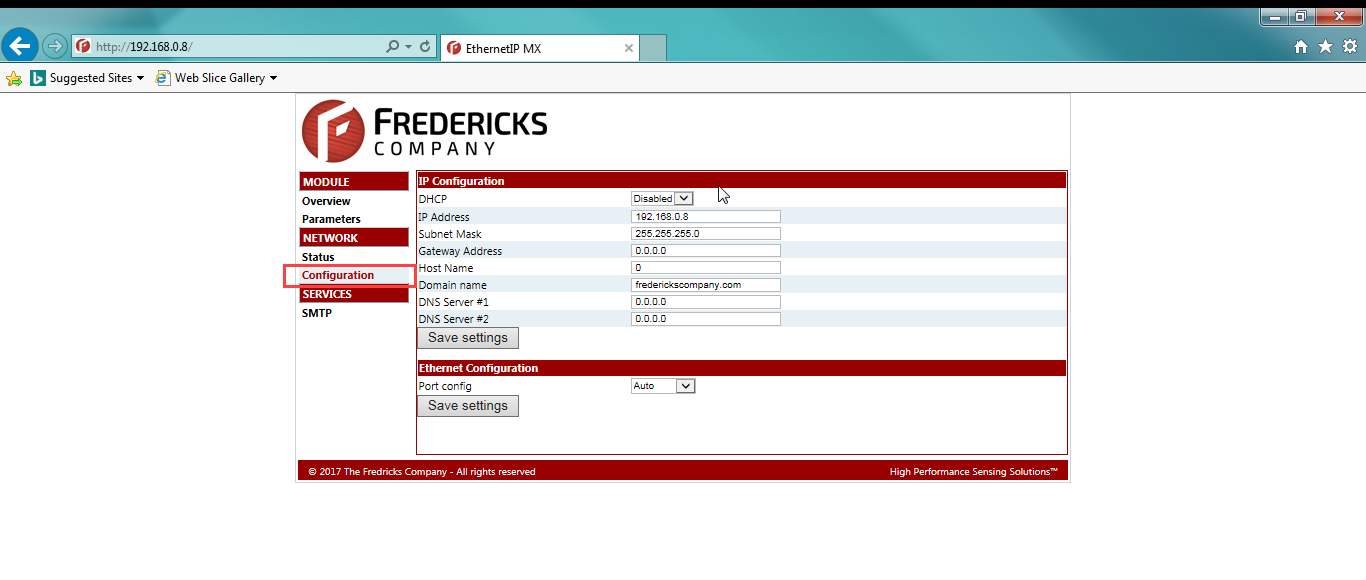Click the Gateway Address input field

(x=706, y=251)
